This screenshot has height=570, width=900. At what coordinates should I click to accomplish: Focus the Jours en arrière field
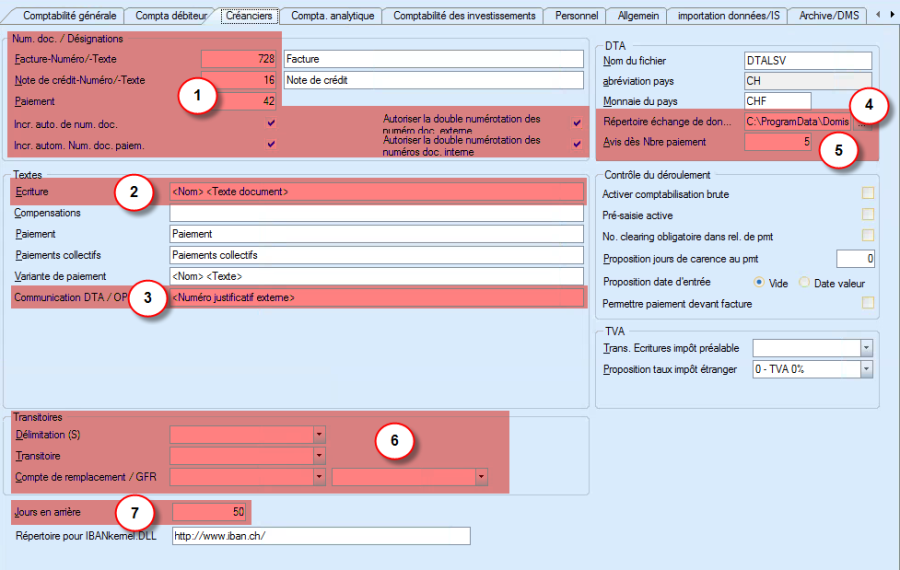point(210,513)
